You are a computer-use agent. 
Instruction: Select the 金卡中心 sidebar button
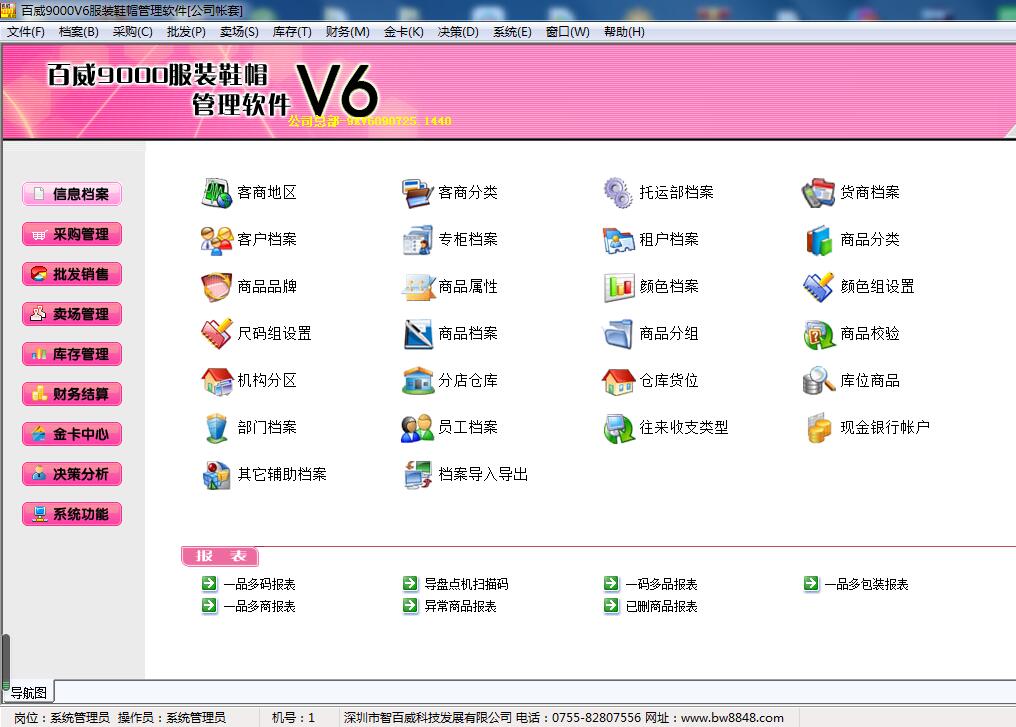[72, 434]
